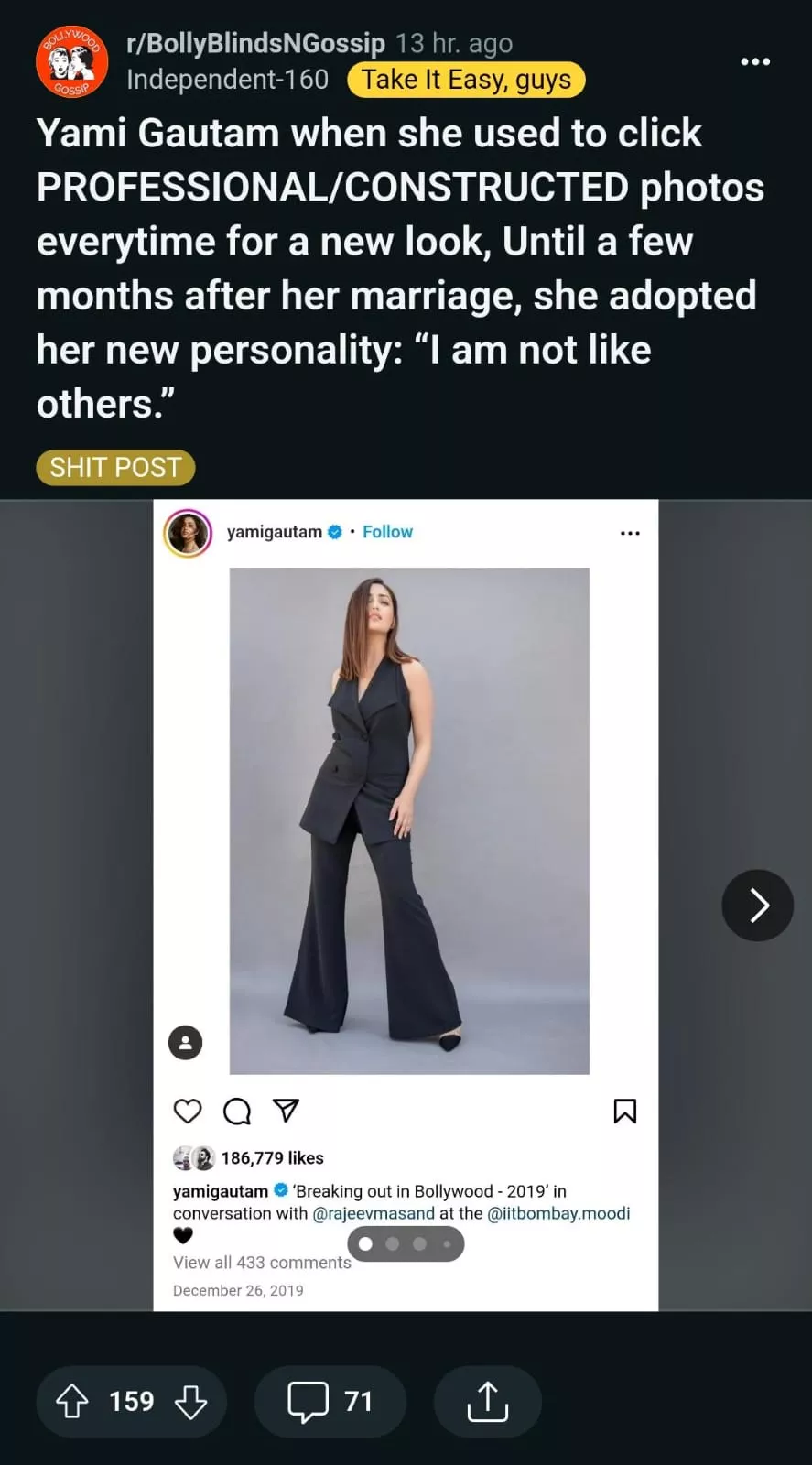Select the 'Take It Easy, guys' flair
812x1465 pixels.
[466, 80]
